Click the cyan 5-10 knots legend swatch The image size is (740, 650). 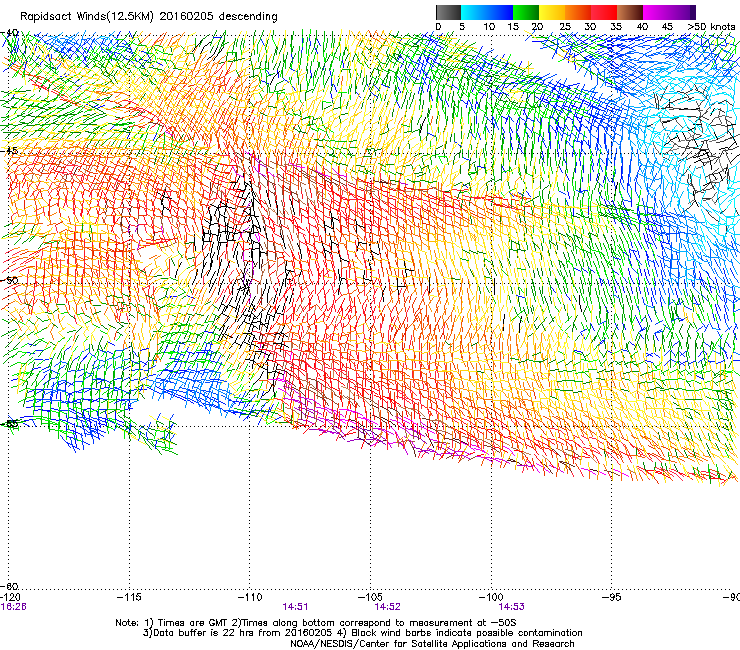(x=474, y=12)
